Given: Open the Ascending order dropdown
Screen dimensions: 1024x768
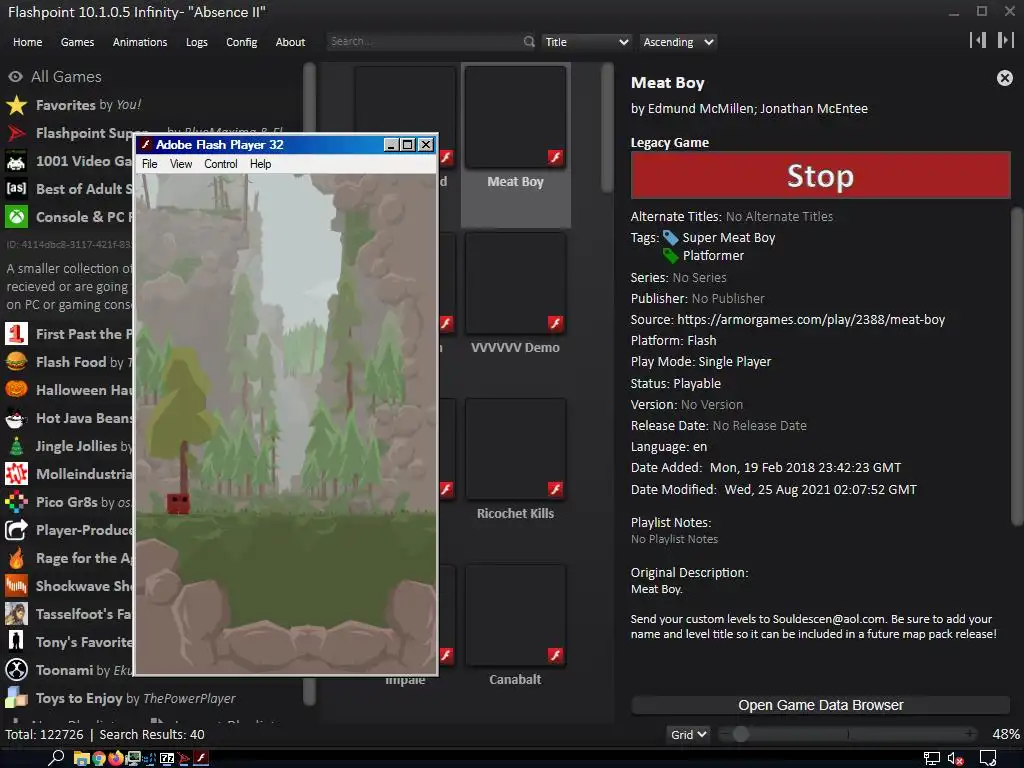Looking at the screenshot, I should click(678, 42).
